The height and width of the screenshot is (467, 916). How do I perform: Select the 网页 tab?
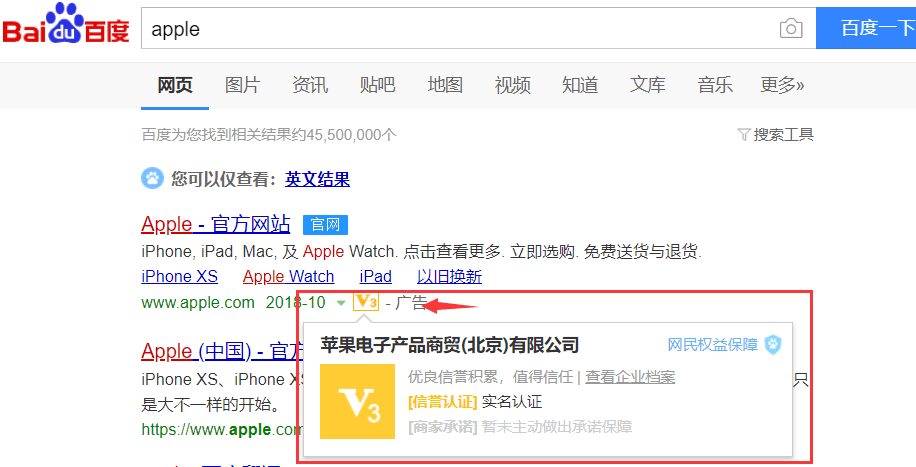pyautogui.click(x=175, y=85)
